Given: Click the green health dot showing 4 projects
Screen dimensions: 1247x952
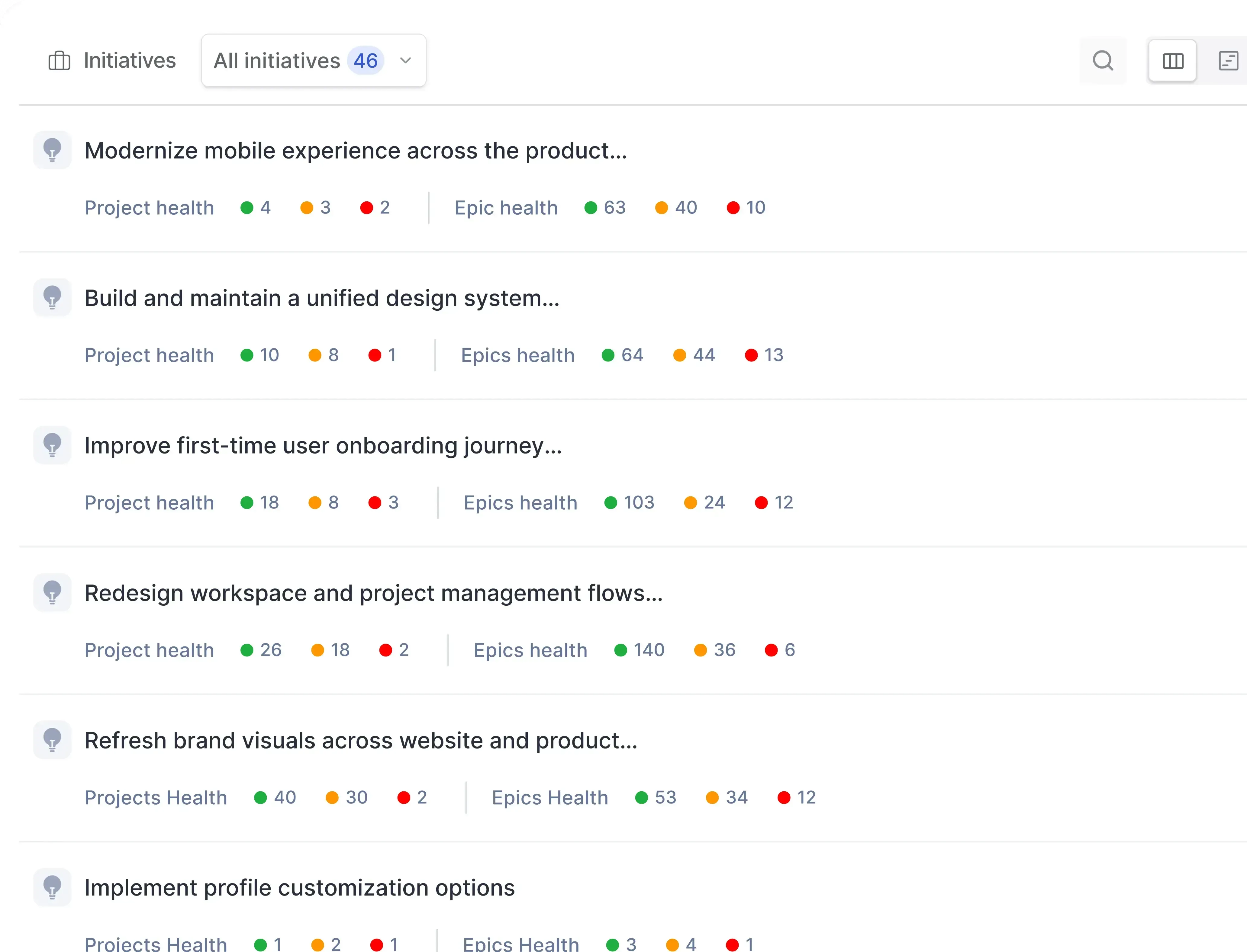Looking at the screenshot, I should (x=255, y=207).
